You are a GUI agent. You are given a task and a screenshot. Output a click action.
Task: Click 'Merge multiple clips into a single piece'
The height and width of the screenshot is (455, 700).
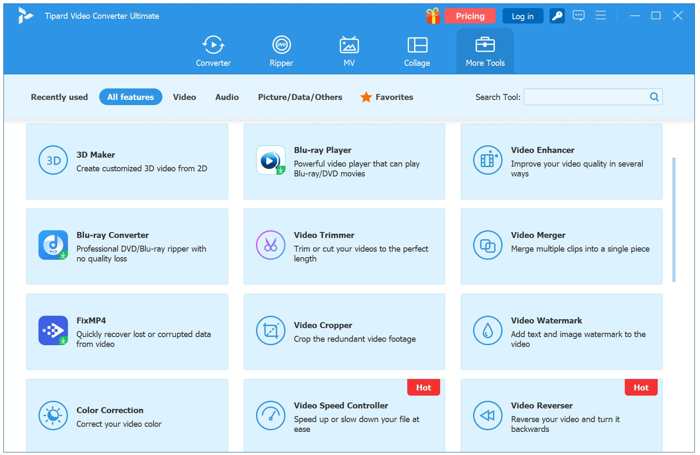[580, 249]
